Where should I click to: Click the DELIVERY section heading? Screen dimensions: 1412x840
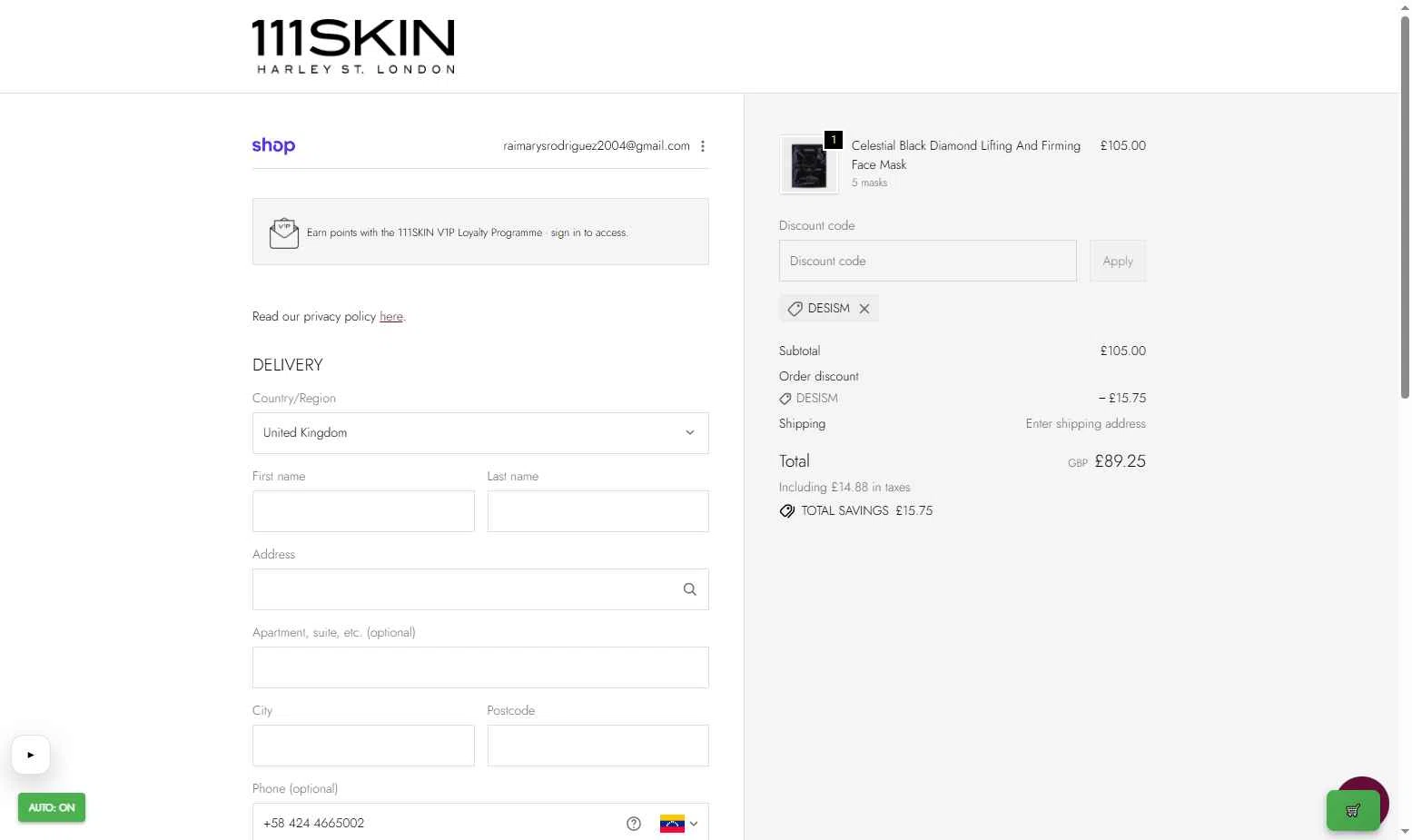coord(288,365)
